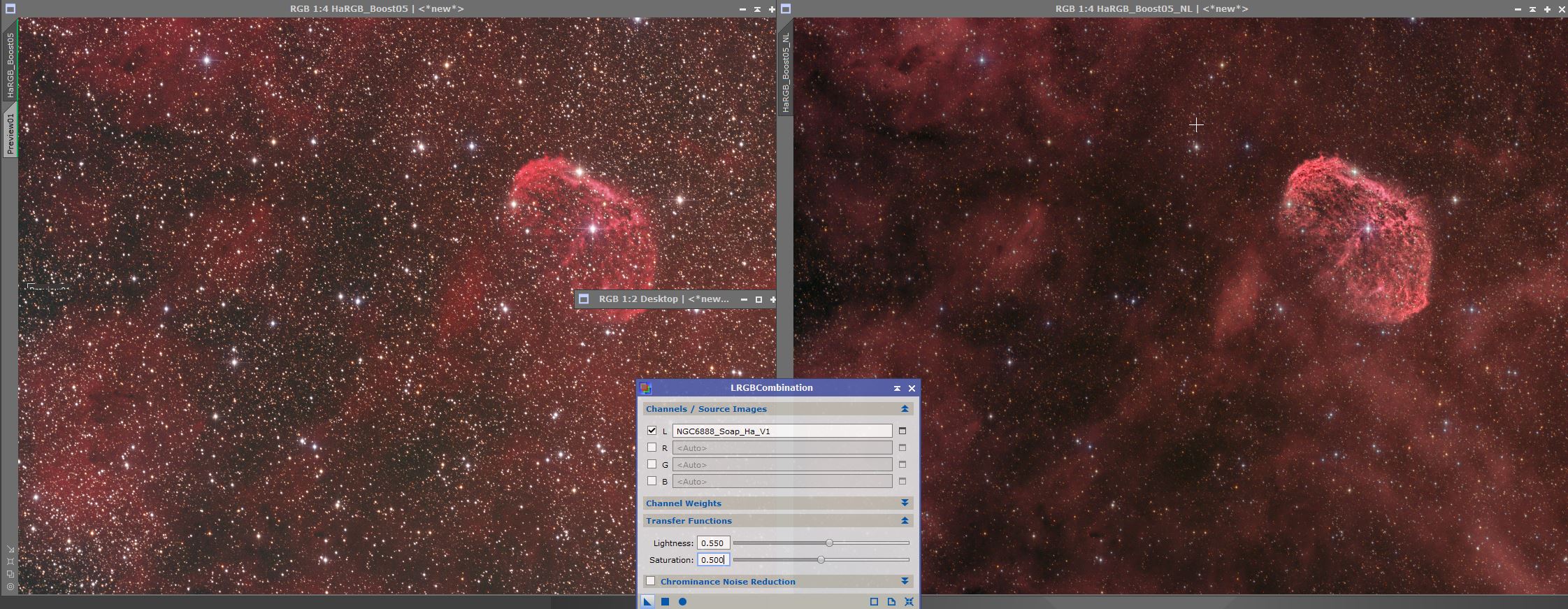Expand the Chrominance Noise Reduction section
Image resolution: width=1568 pixels, height=609 pixels.
[x=905, y=582]
